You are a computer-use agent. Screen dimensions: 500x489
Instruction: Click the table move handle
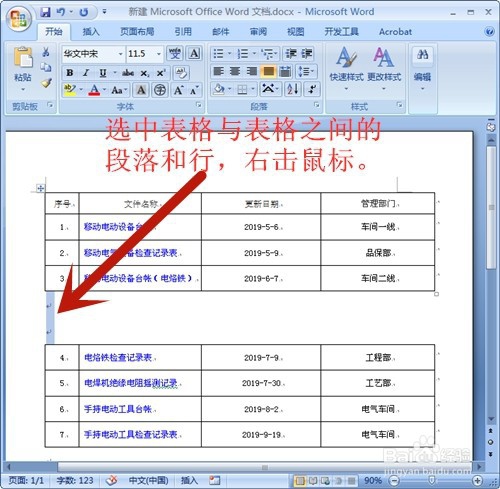[x=40, y=188]
